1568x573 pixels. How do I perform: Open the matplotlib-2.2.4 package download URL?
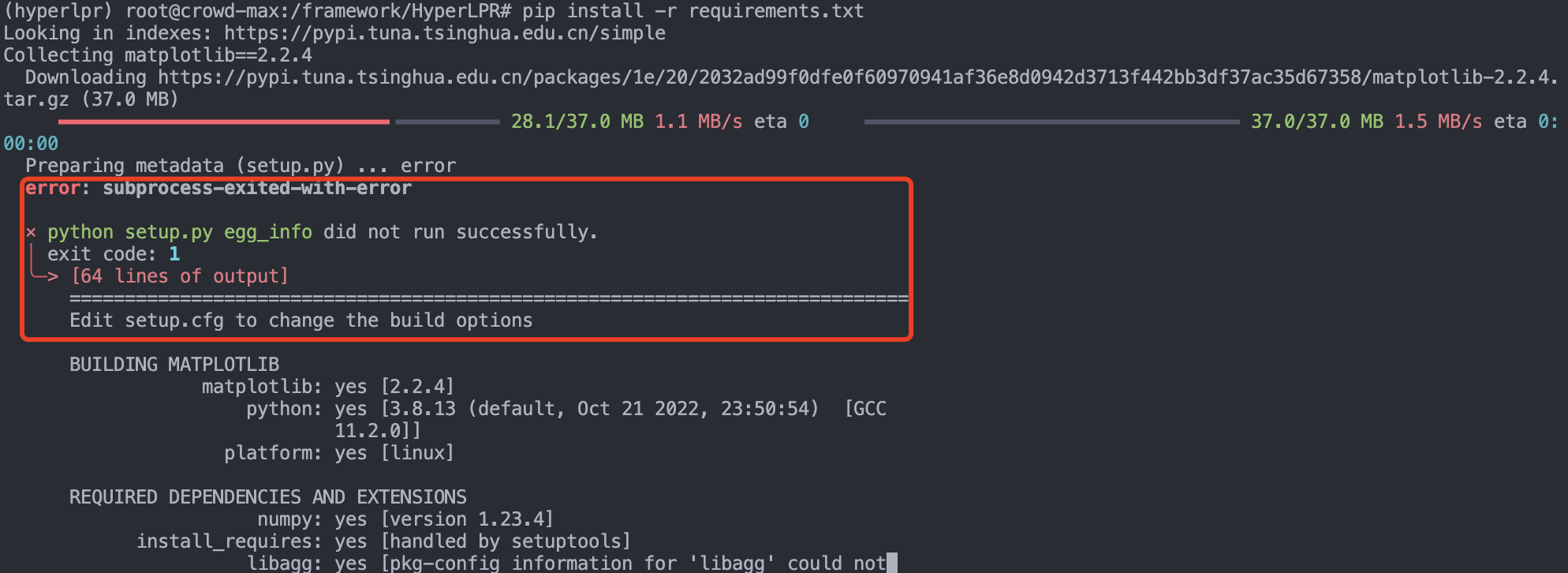tap(857, 77)
